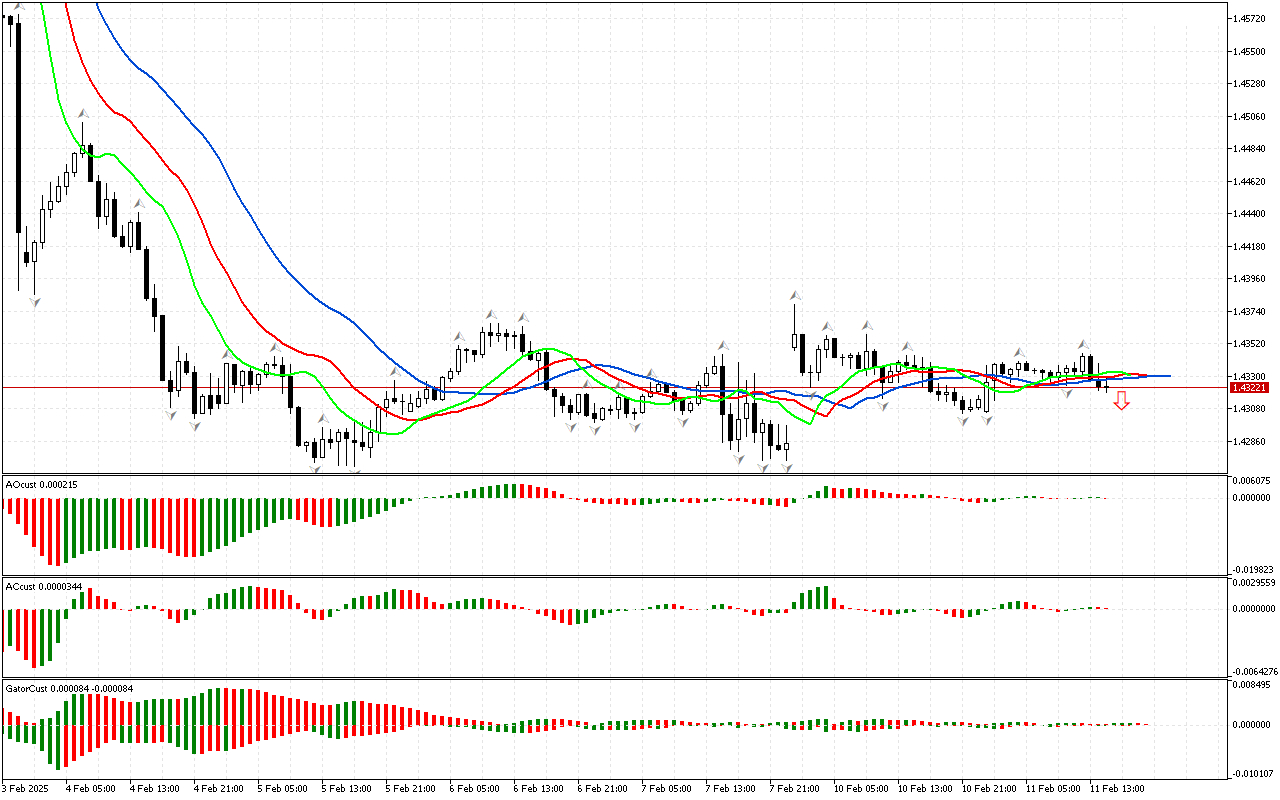Click the 4 Feb 13:00 time label
Viewport: 1280px width, 800px height.
[x=155, y=788]
